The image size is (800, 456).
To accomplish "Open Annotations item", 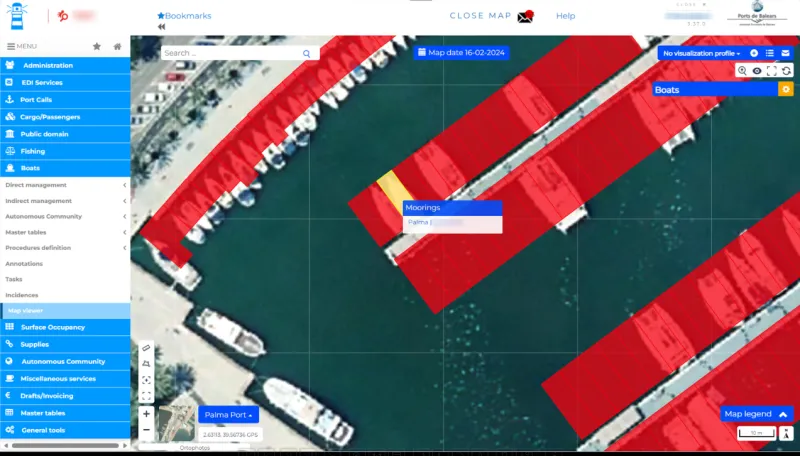I will 65,264.
